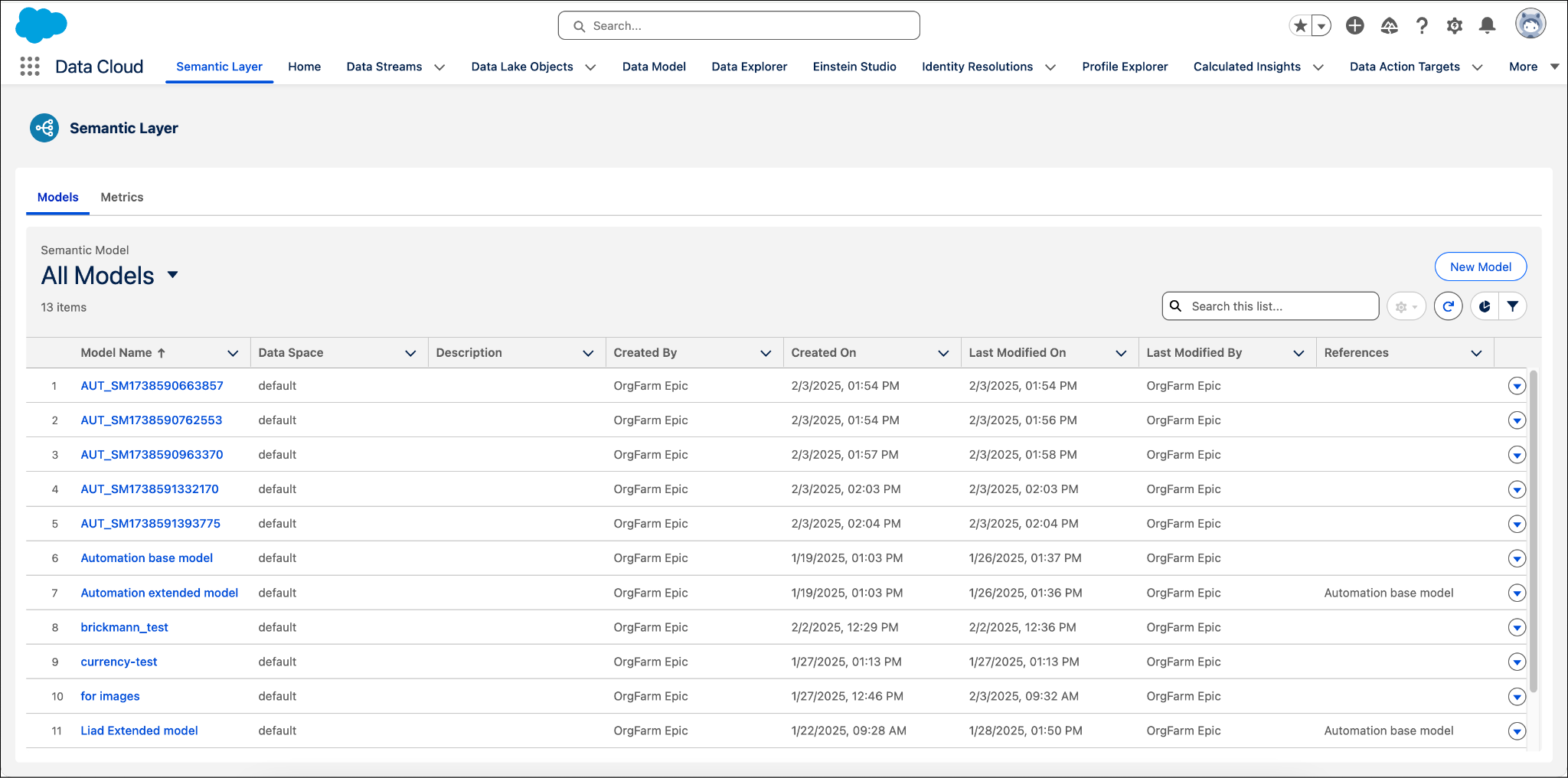
Task: Open the currency-test model link
Action: tap(119, 662)
